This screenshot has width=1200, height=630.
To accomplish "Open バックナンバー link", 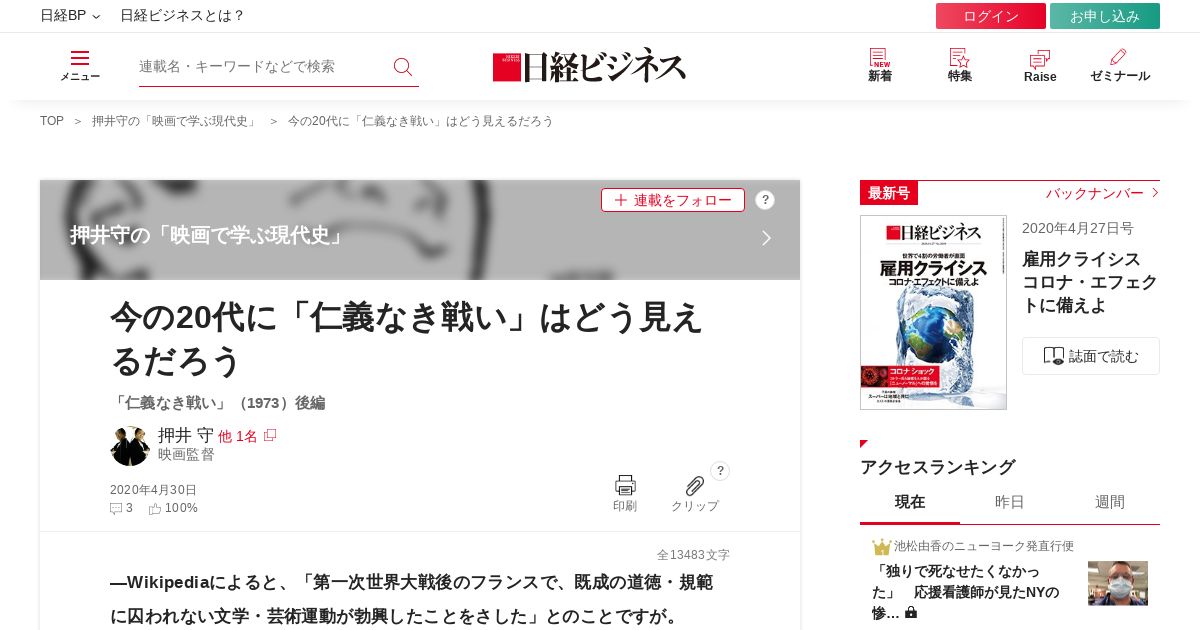I will (1102, 193).
